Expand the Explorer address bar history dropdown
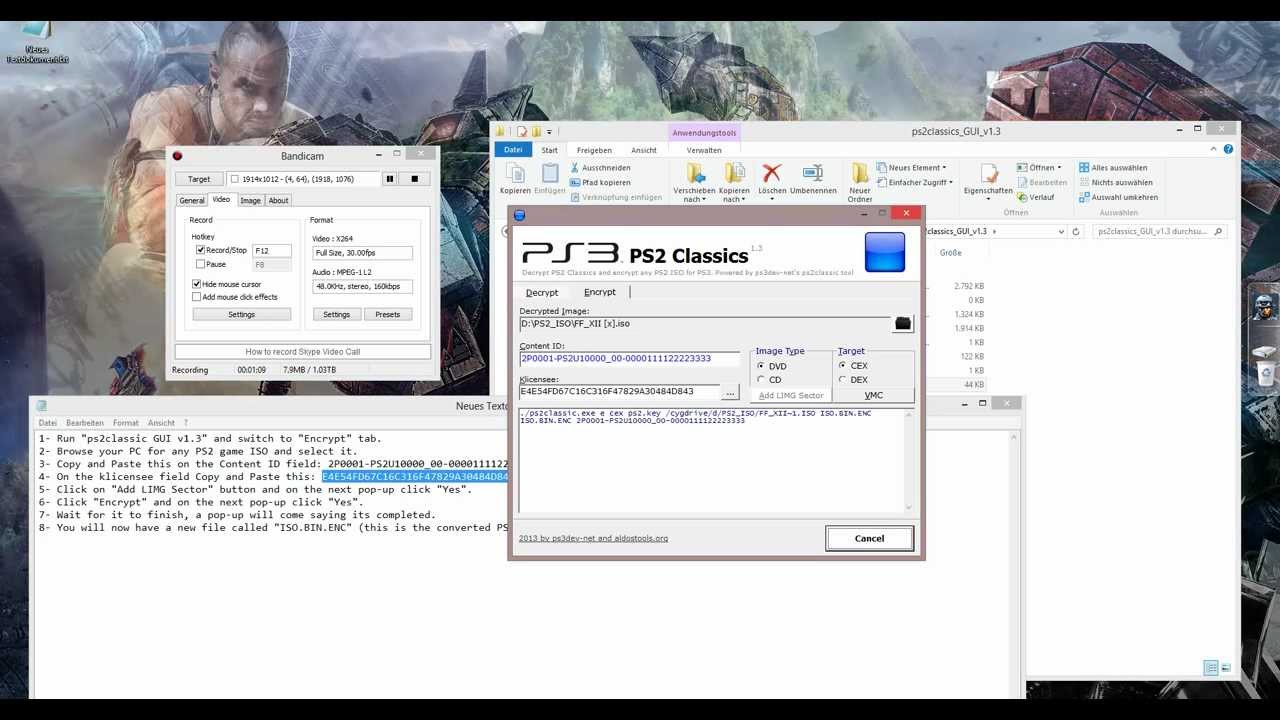1280x720 pixels. click(1061, 231)
